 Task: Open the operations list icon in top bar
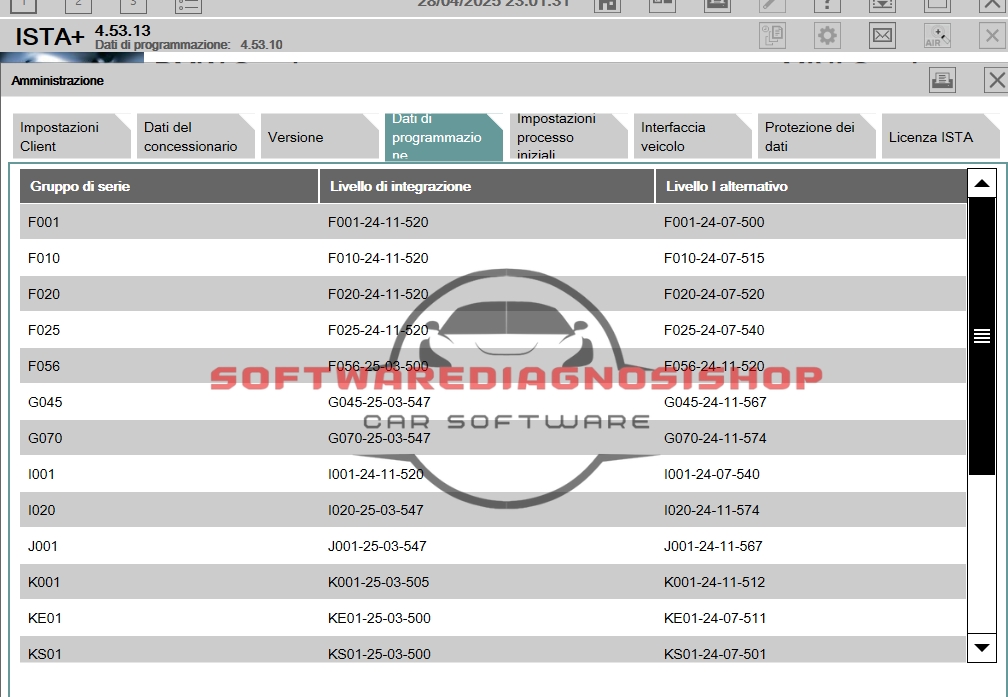click(x=188, y=5)
